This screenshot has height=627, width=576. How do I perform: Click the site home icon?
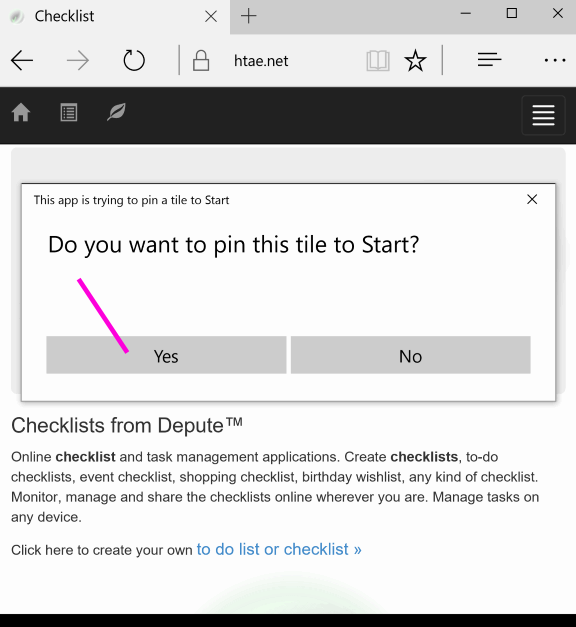coord(21,112)
